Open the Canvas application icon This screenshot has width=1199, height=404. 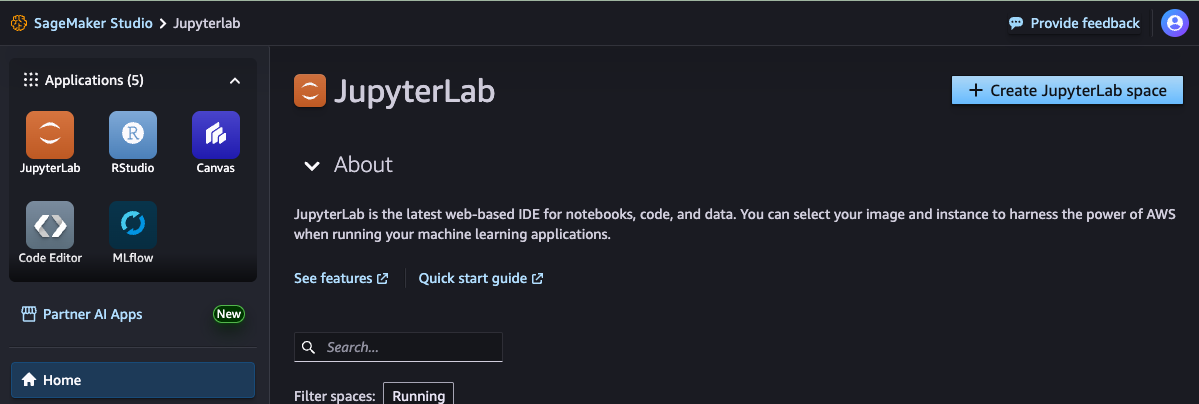[x=216, y=135]
